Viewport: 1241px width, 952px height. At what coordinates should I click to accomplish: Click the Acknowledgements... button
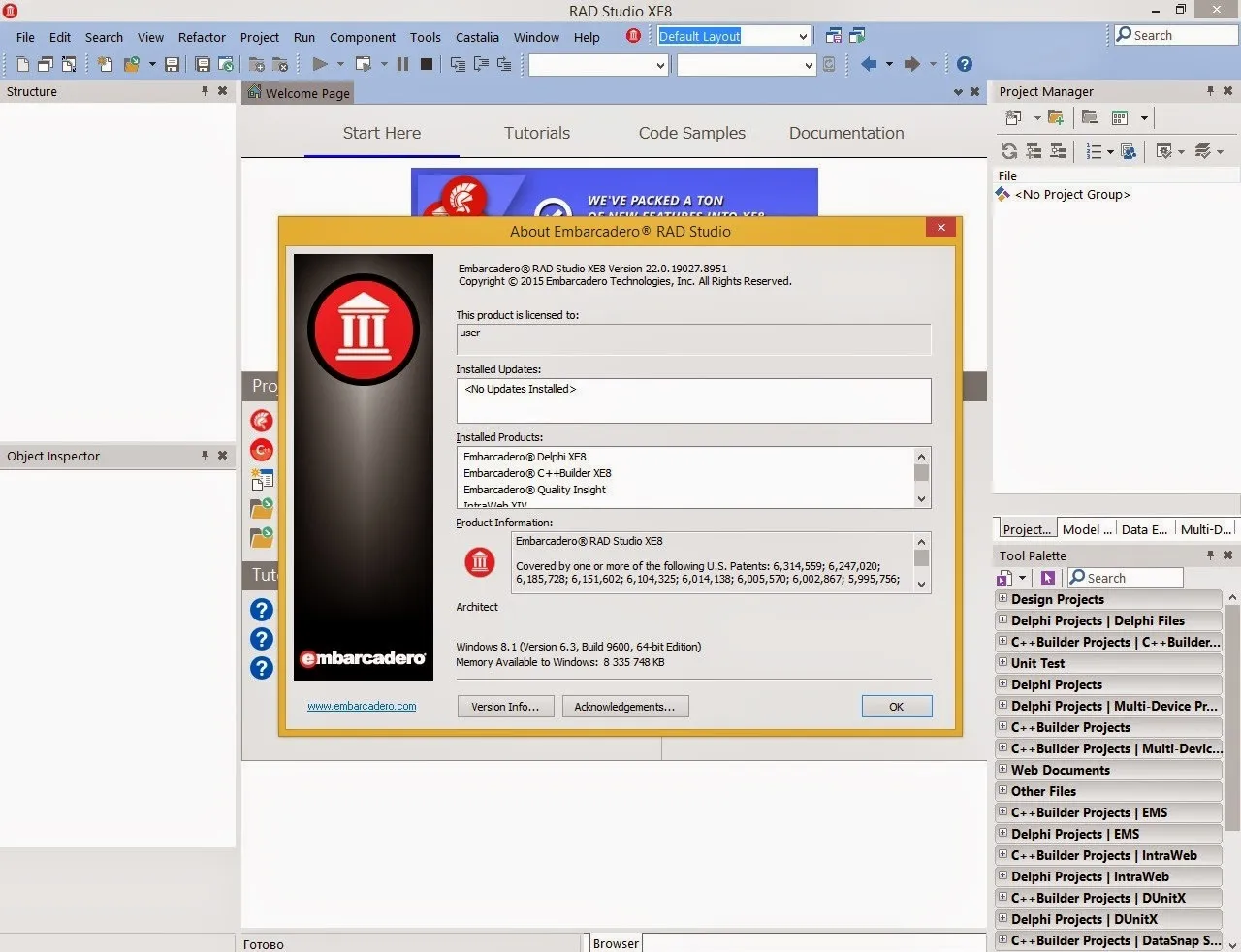coord(624,707)
